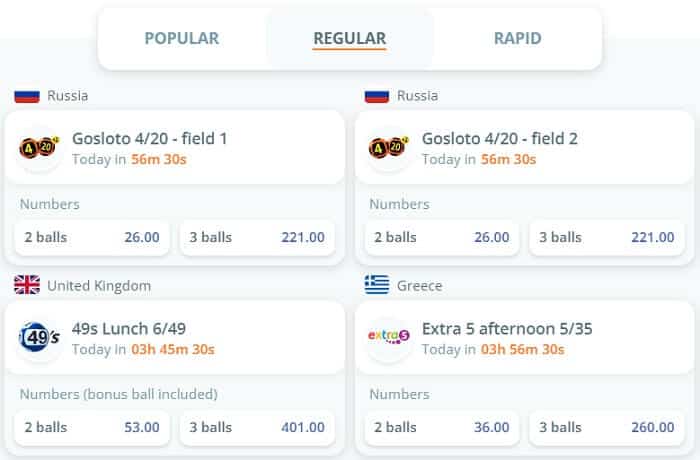Bet 2 balls at 26.00 on Gosloto field 1
The height and width of the screenshot is (460, 700).
click(92, 238)
